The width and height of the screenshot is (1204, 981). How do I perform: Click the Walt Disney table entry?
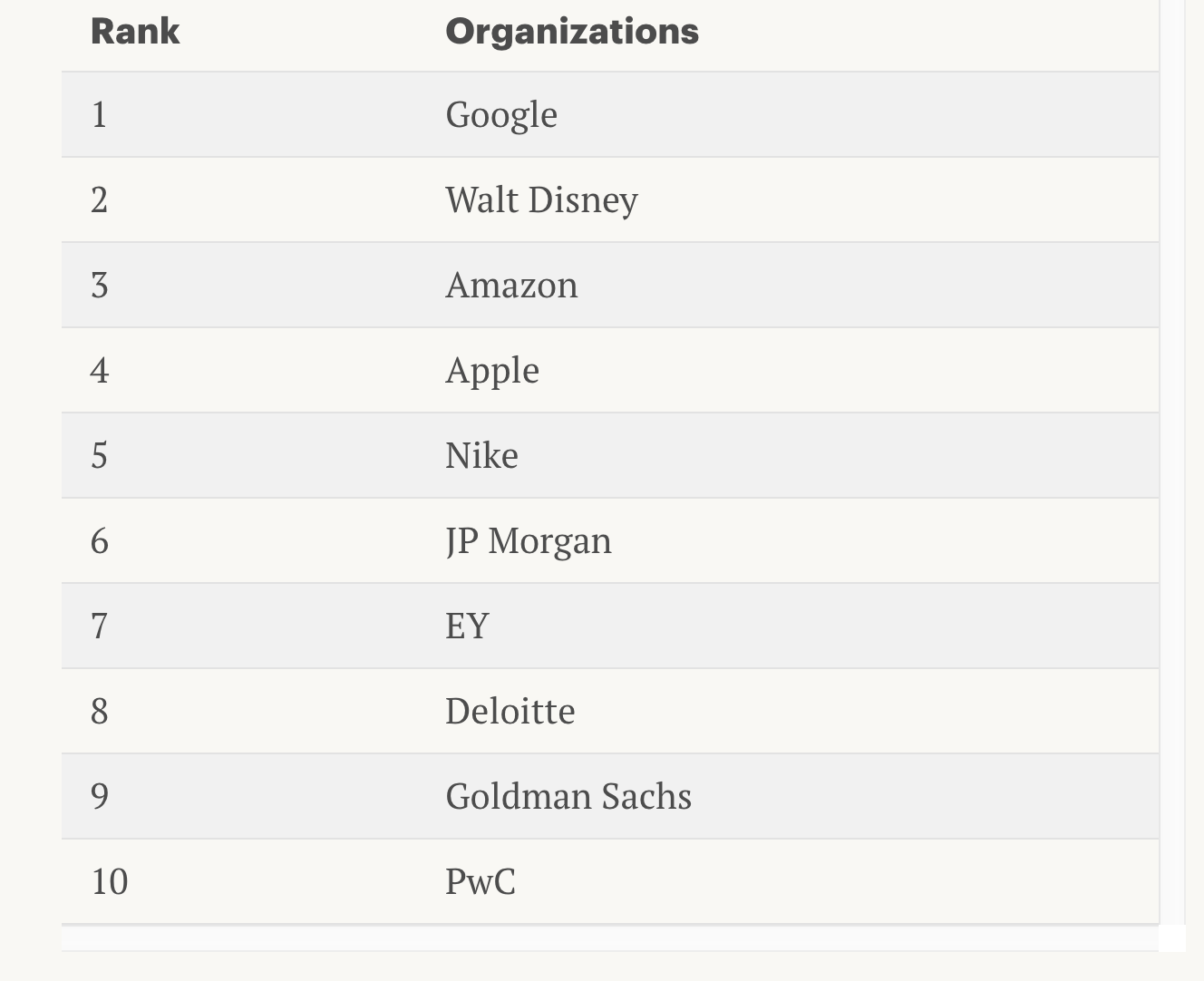pos(541,200)
